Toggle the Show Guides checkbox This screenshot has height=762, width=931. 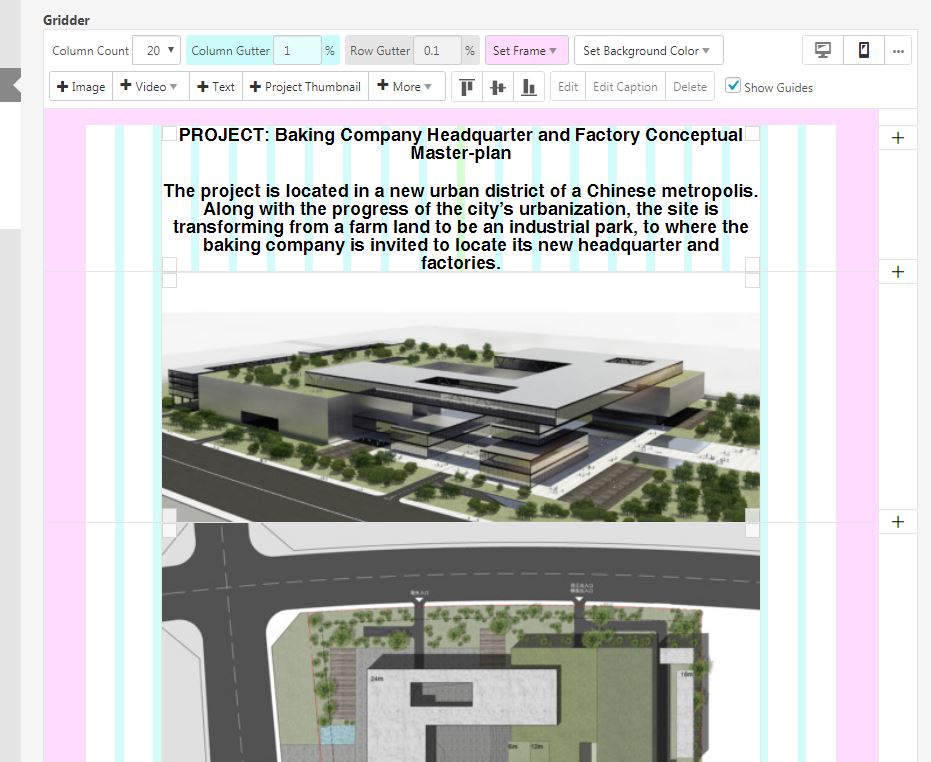point(733,86)
